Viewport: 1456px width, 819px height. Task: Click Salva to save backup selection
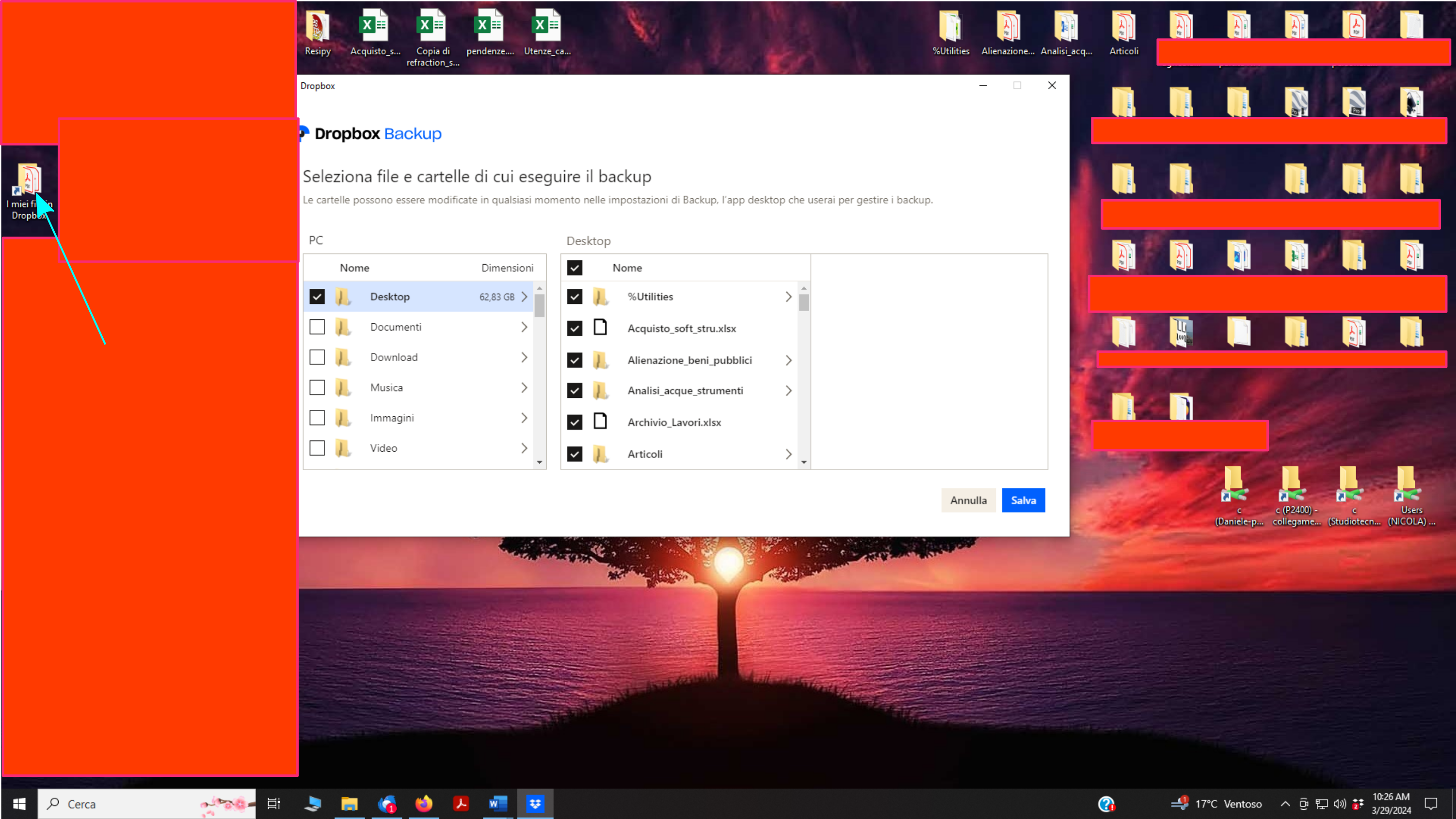[1023, 500]
